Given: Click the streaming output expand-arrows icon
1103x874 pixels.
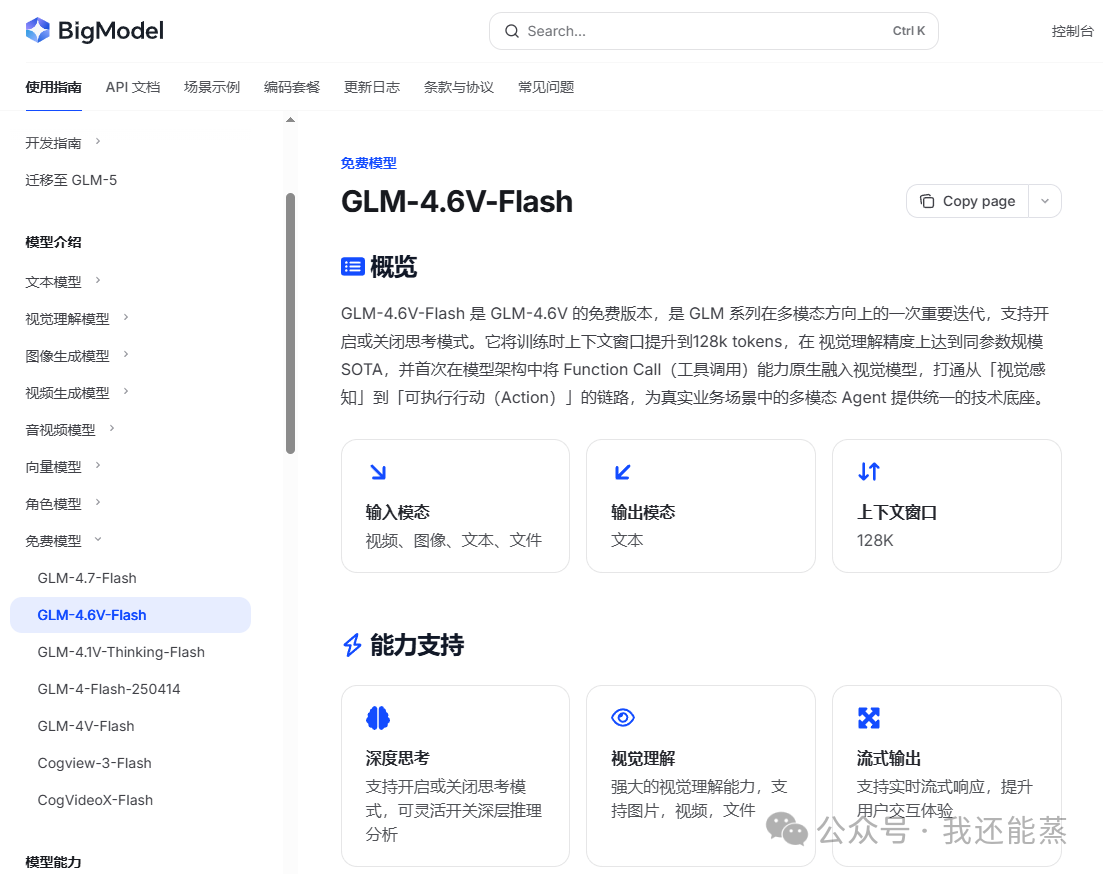Looking at the screenshot, I should pos(869,717).
